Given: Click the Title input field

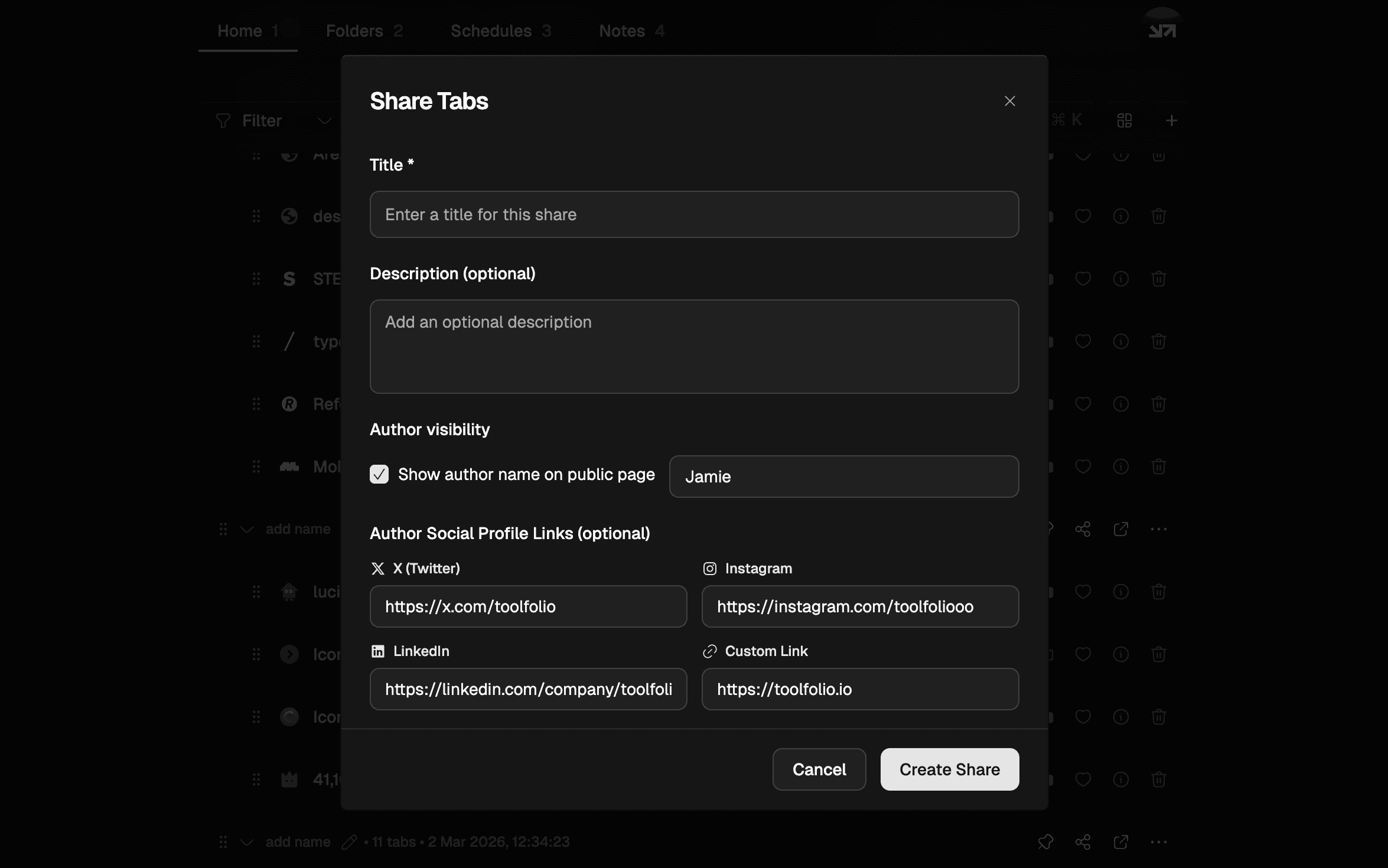Looking at the screenshot, I should (694, 214).
